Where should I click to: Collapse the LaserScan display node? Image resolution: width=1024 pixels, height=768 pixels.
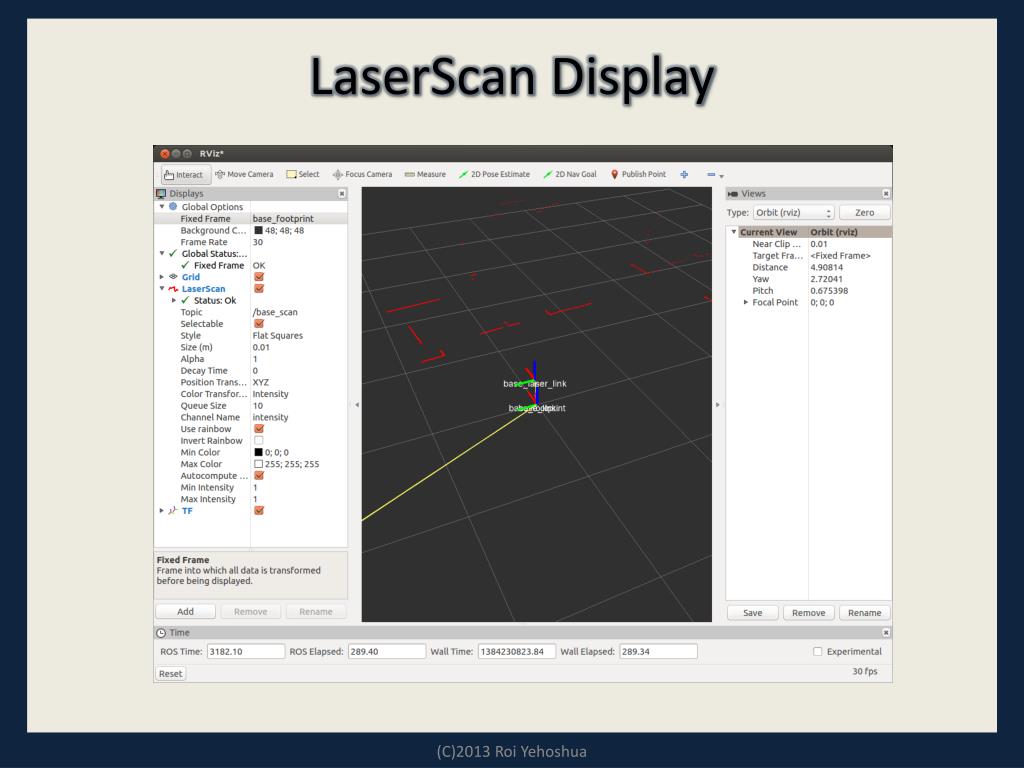point(162,289)
